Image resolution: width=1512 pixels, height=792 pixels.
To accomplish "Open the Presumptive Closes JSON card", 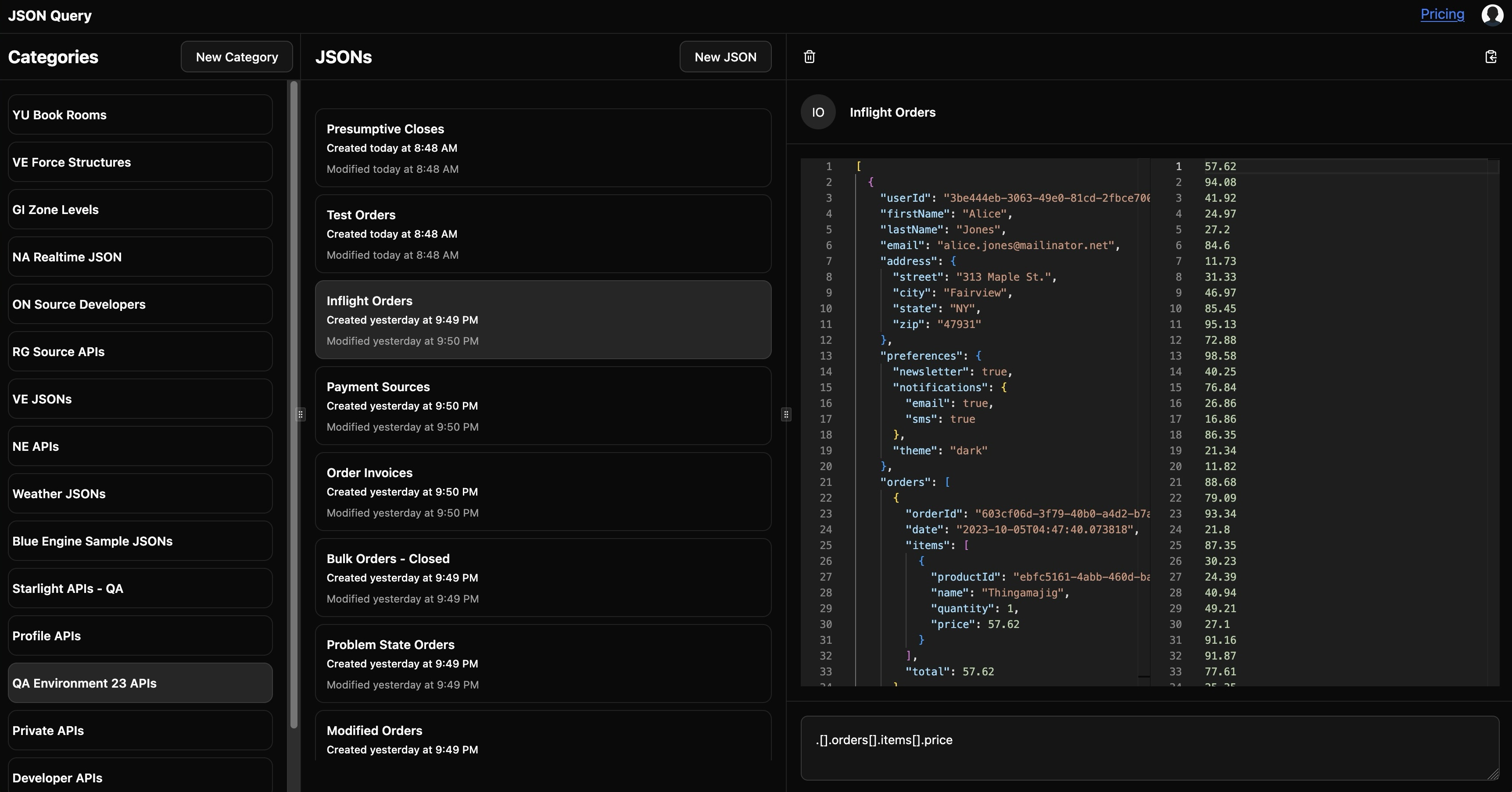I will point(543,148).
